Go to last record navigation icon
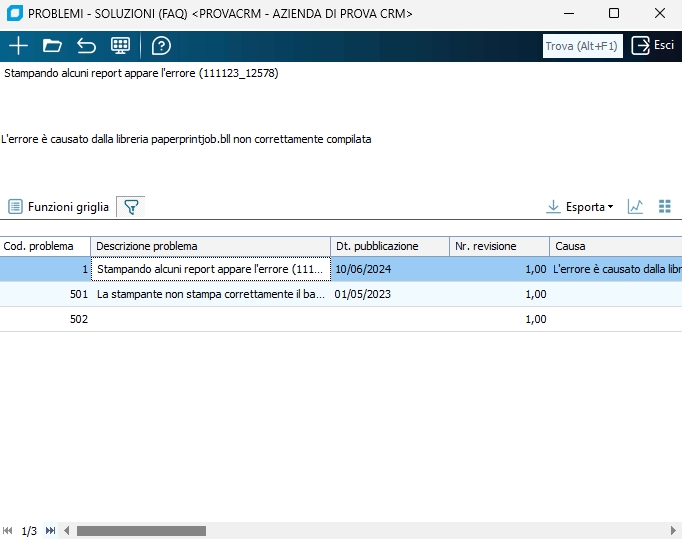The height and width of the screenshot is (539, 682). click(x=50, y=530)
